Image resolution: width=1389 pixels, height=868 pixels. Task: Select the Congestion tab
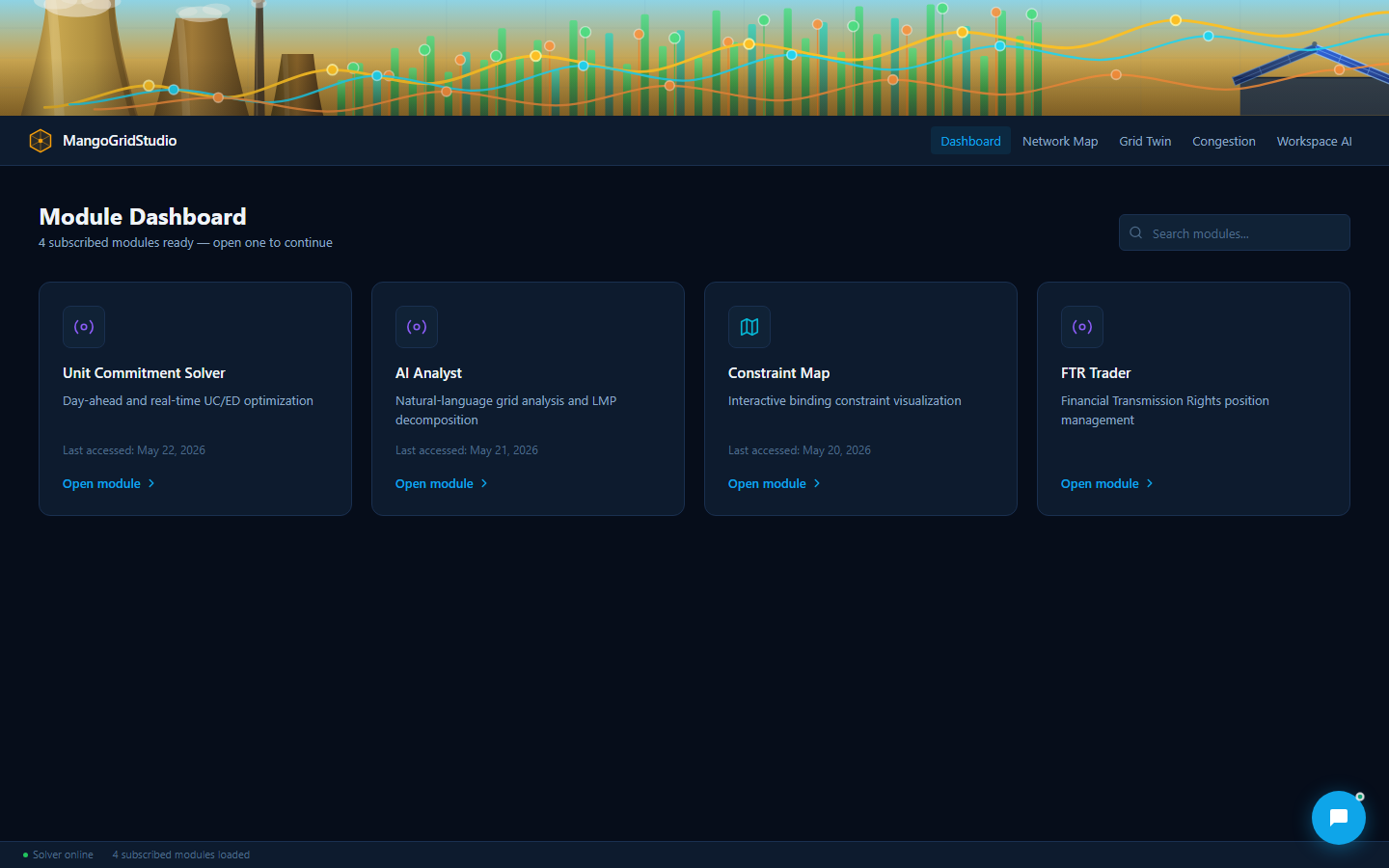click(x=1224, y=141)
